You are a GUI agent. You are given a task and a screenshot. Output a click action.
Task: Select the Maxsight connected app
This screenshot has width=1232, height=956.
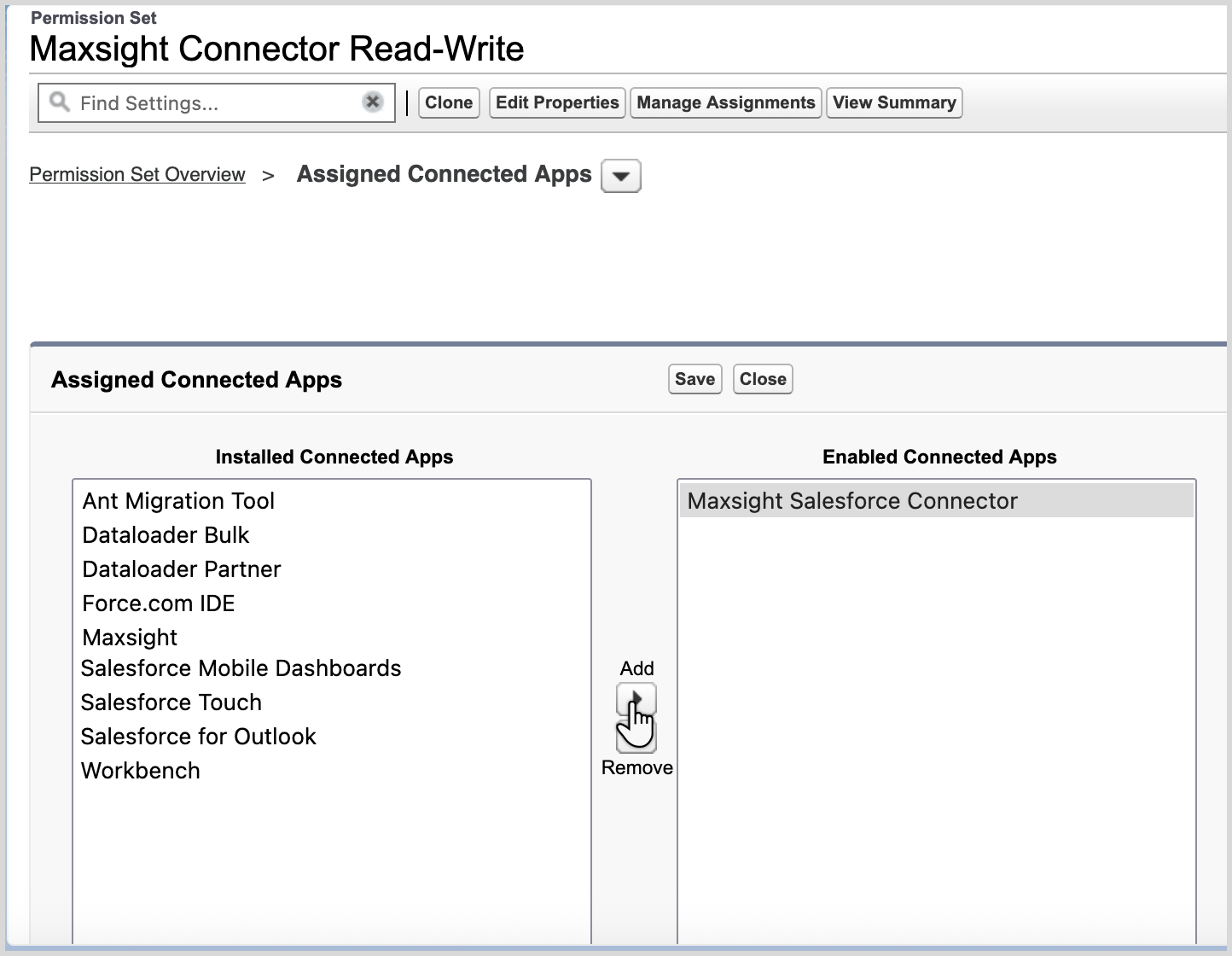pyautogui.click(x=129, y=638)
